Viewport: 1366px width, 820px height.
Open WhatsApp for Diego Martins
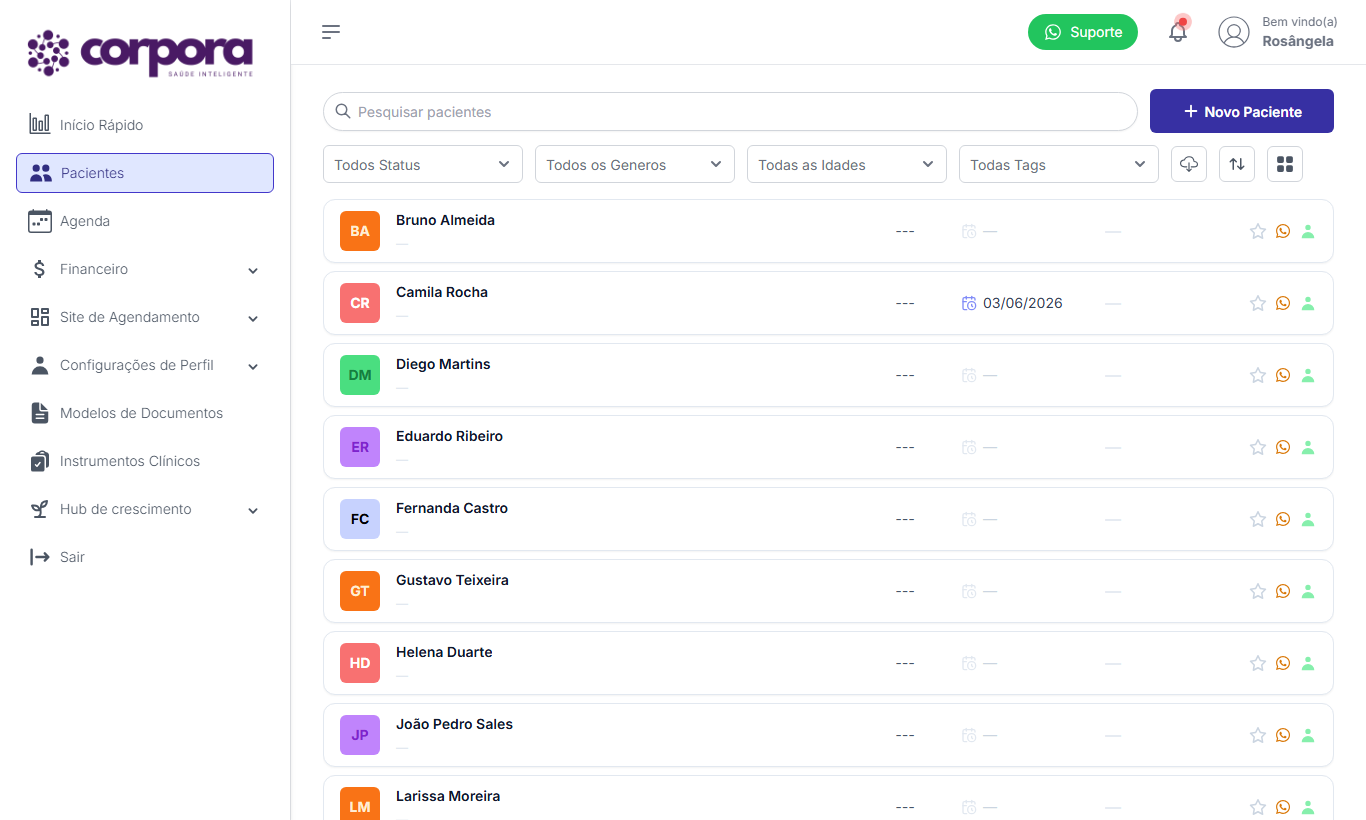tap(1283, 375)
